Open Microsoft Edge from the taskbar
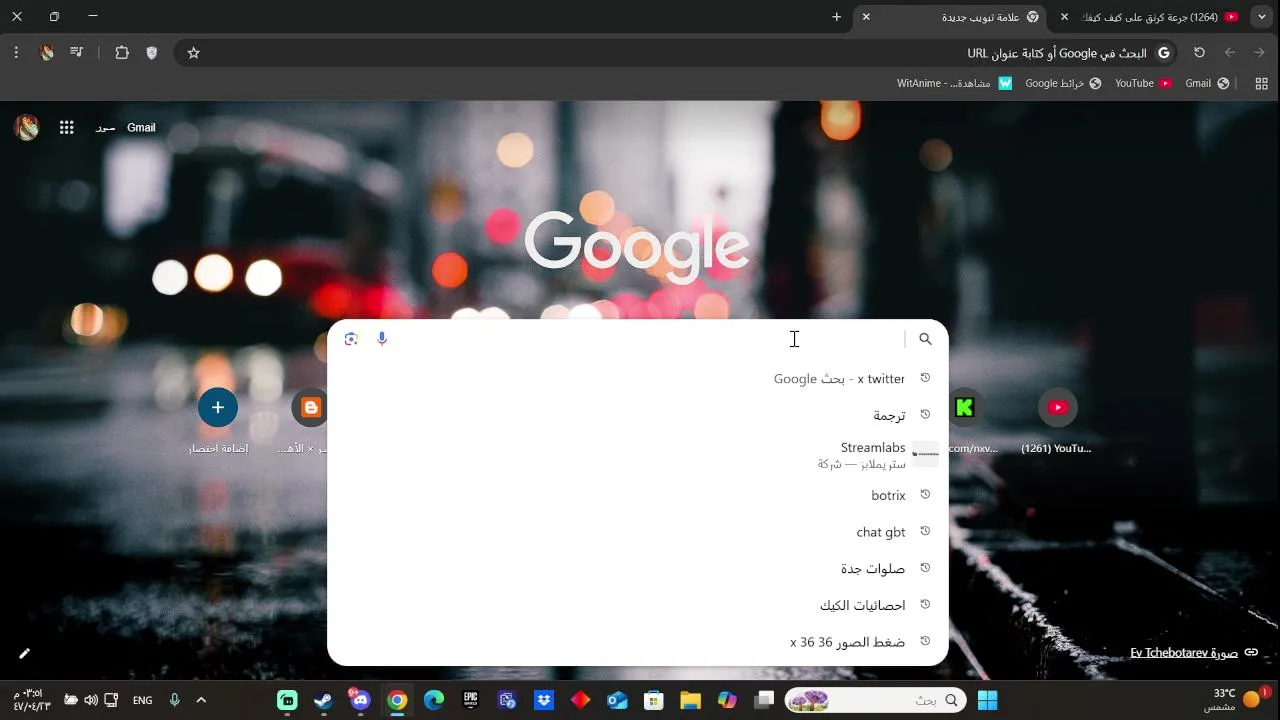 click(434, 700)
